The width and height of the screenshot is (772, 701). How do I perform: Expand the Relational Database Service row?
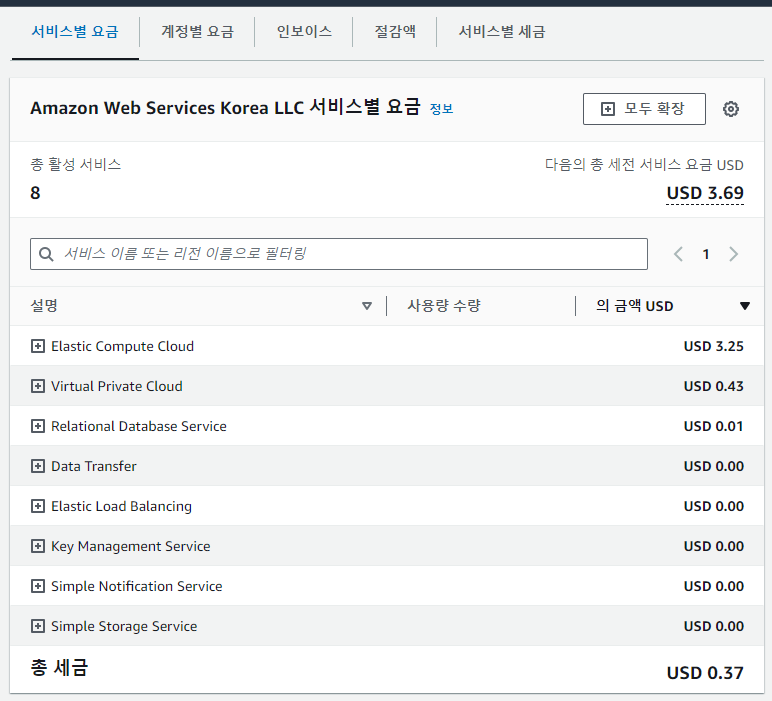click(38, 426)
